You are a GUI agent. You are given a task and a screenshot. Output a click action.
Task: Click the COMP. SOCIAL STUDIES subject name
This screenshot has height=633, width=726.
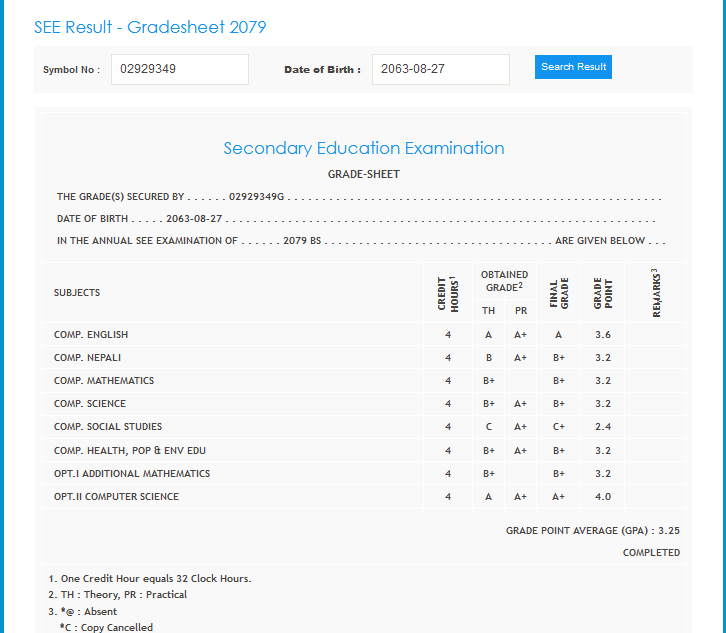click(x=108, y=427)
